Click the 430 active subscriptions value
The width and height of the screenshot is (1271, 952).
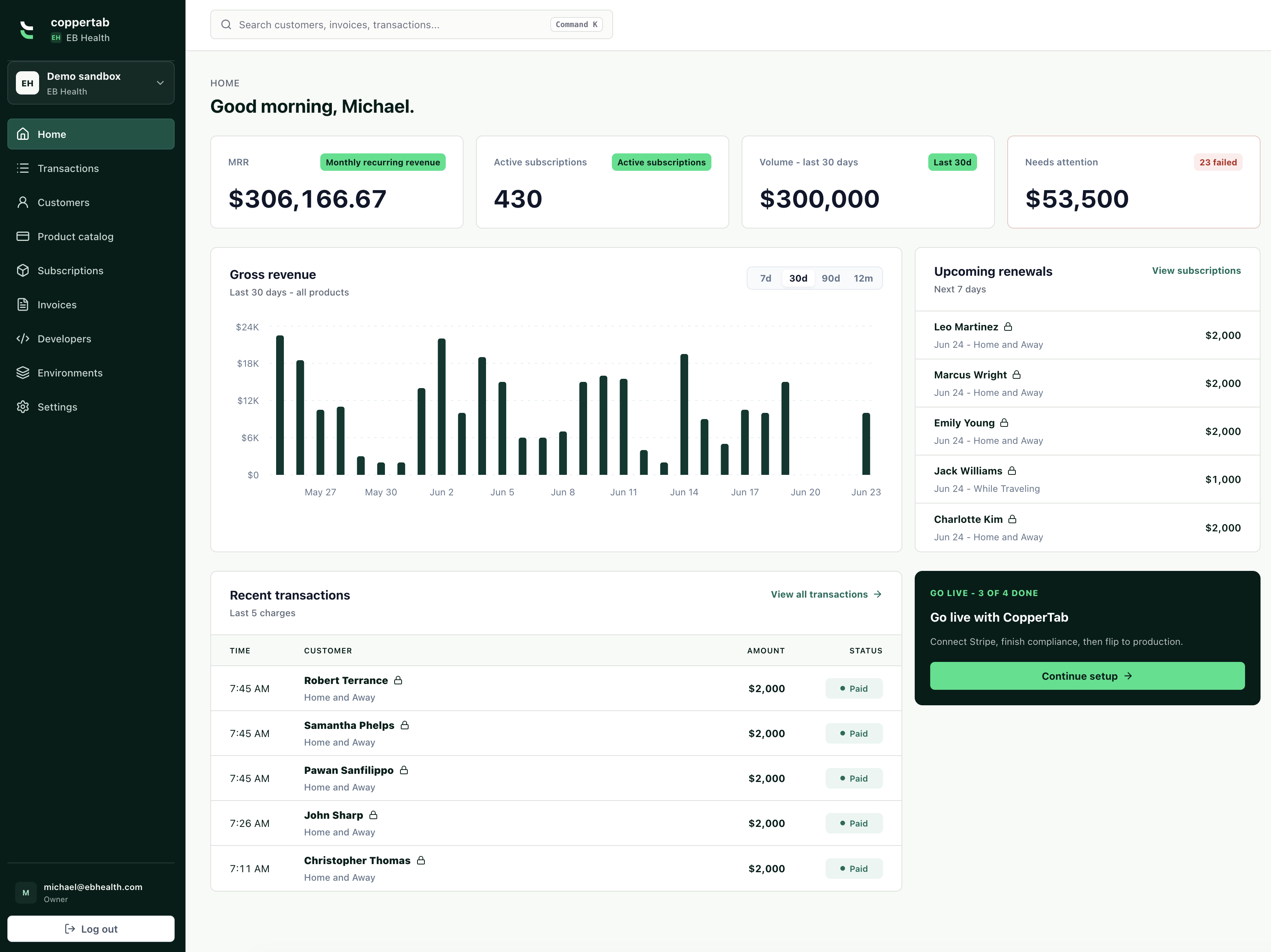coord(518,199)
